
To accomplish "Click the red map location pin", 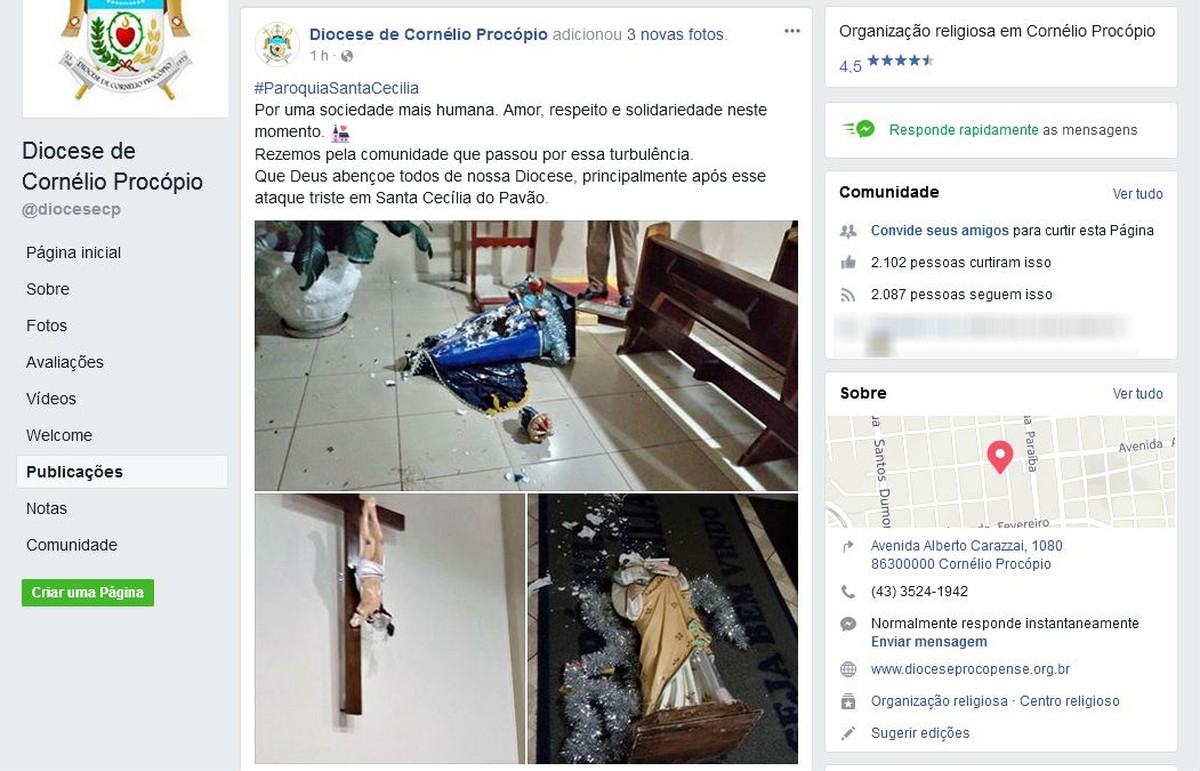I will 999,457.
